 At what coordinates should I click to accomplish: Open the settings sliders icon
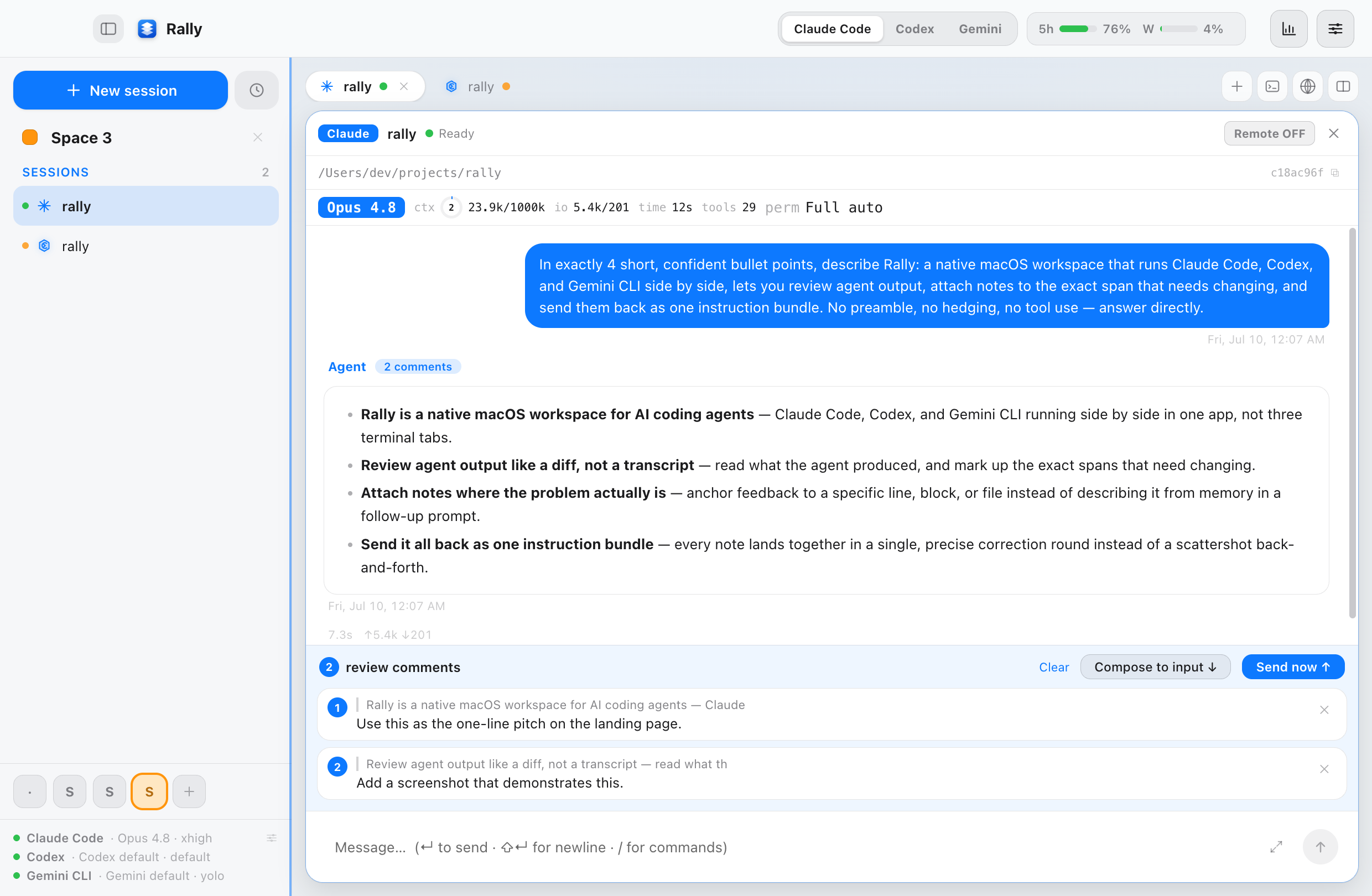pos(1335,29)
